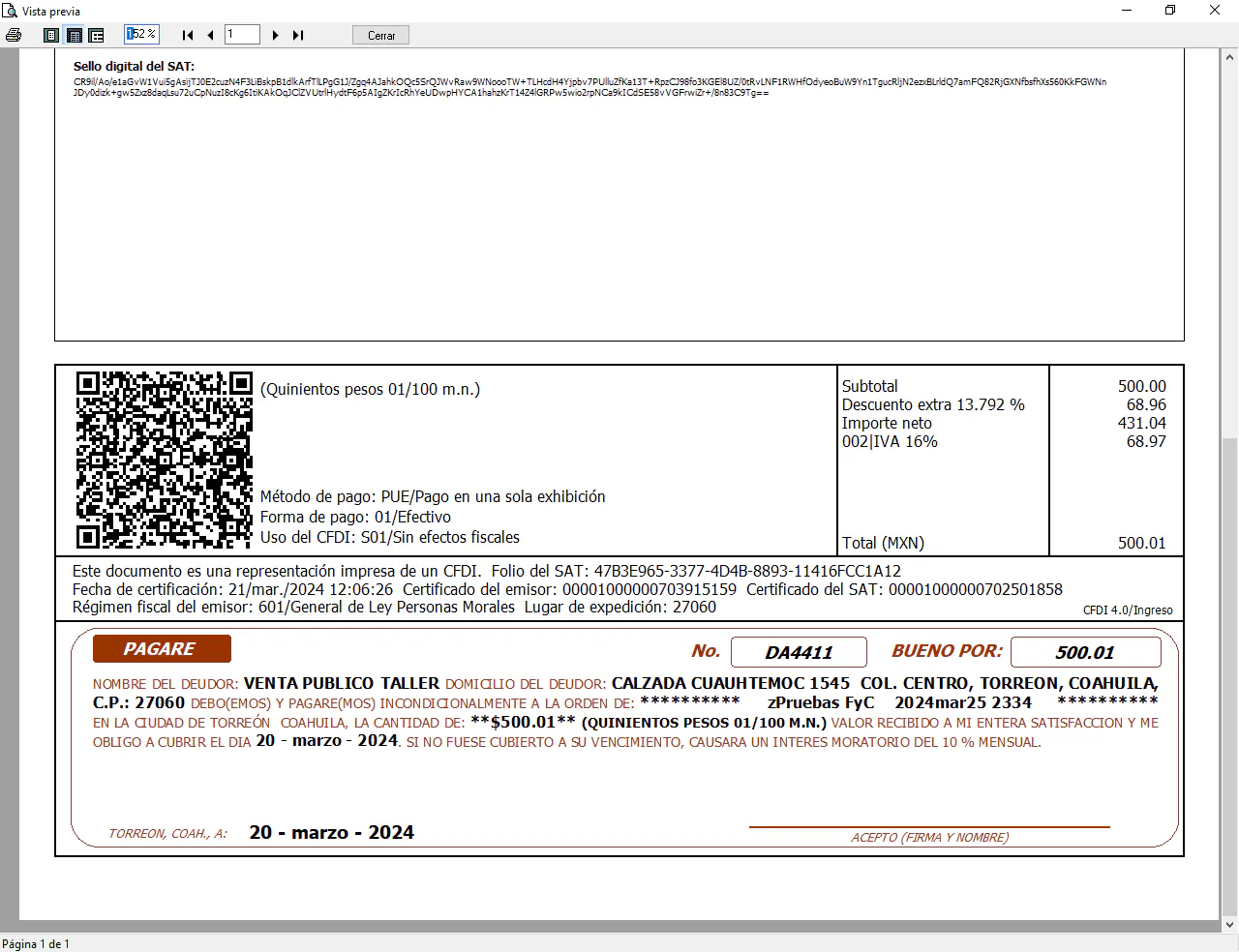
Task: Click the net amount 431.04
Action: 1142,423
